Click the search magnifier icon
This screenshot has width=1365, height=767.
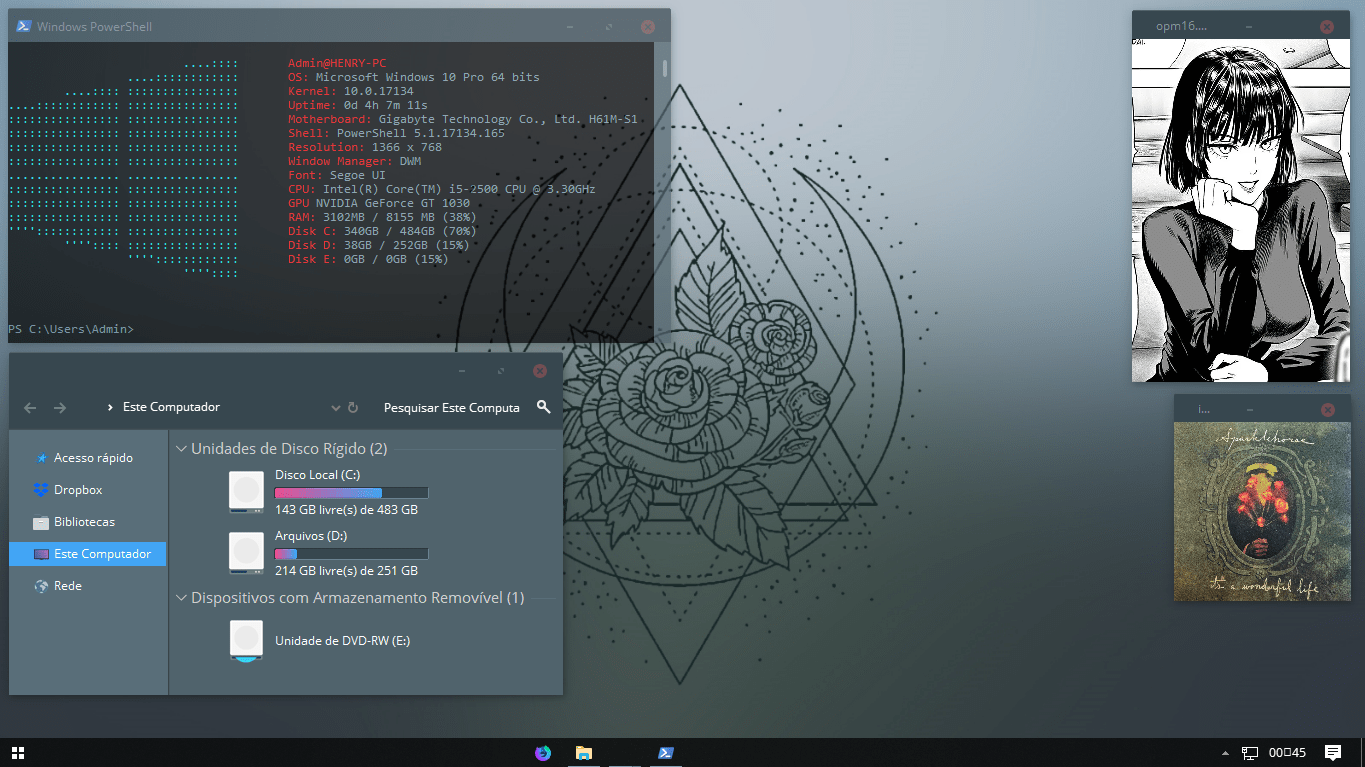(x=543, y=407)
